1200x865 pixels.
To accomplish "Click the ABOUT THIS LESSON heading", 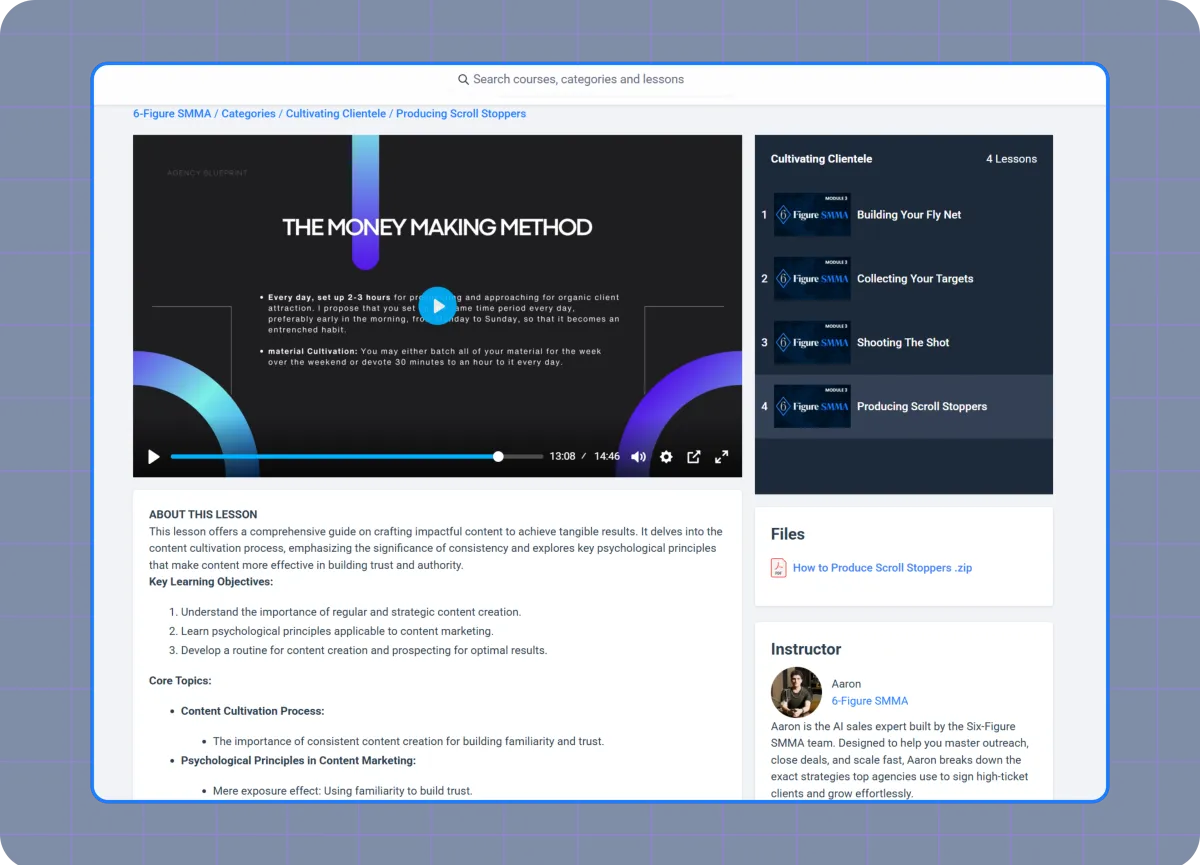I will tap(203, 515).
